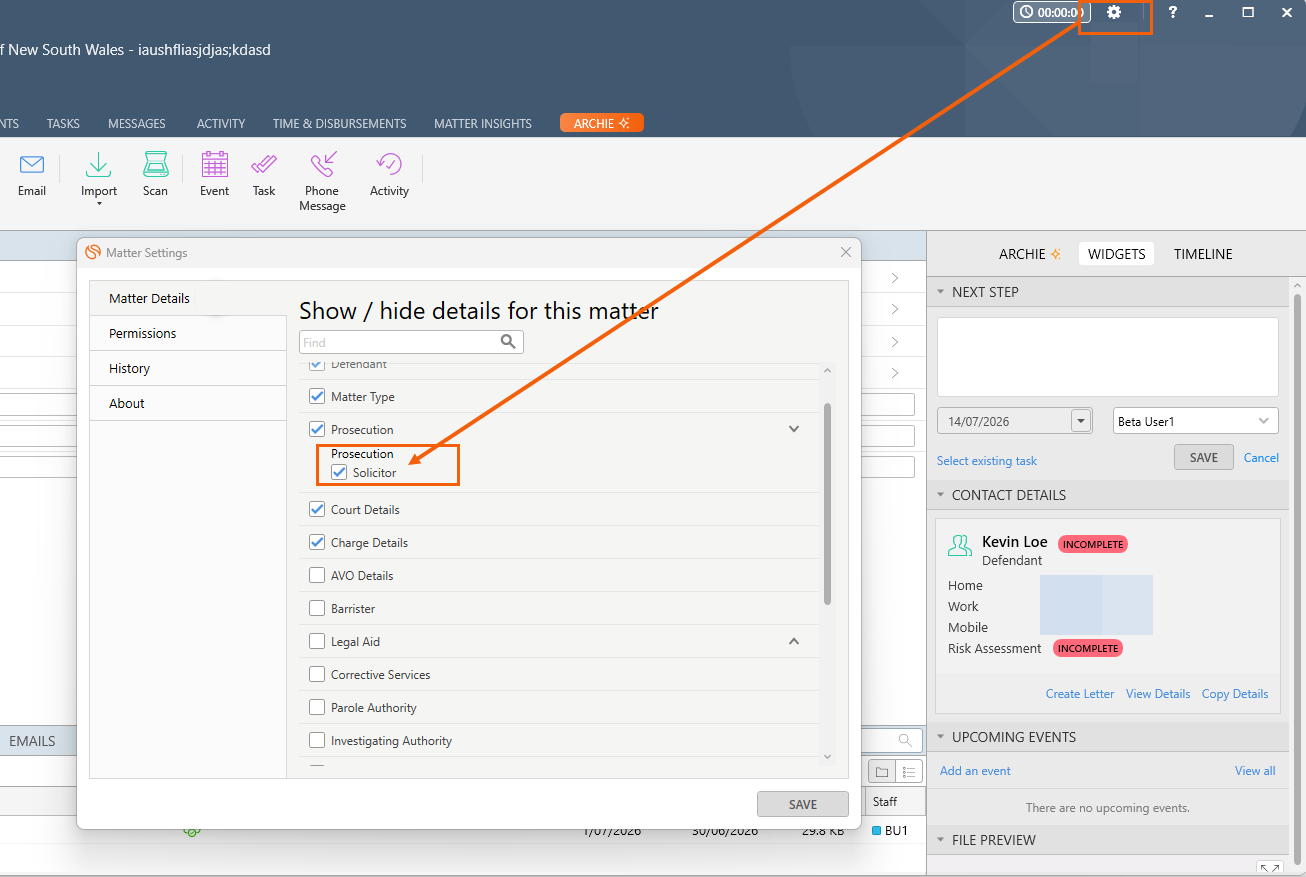Check the Corrective Services checkbox
Image resolution: width=1306 pixels, height=877 pixels.
click(317, 674)
